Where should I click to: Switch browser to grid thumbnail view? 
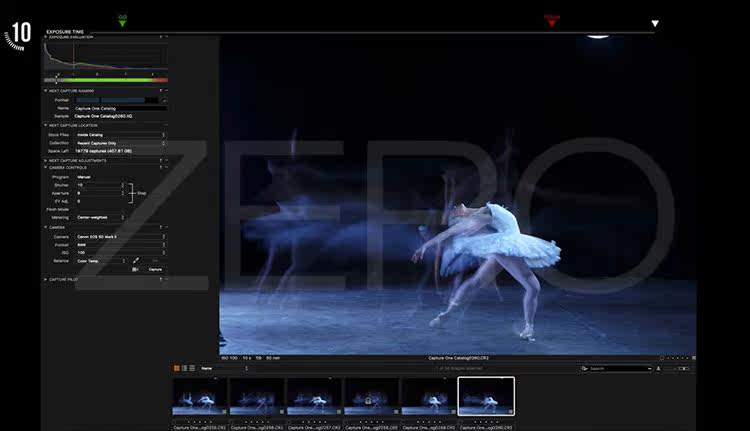(176, 368)
